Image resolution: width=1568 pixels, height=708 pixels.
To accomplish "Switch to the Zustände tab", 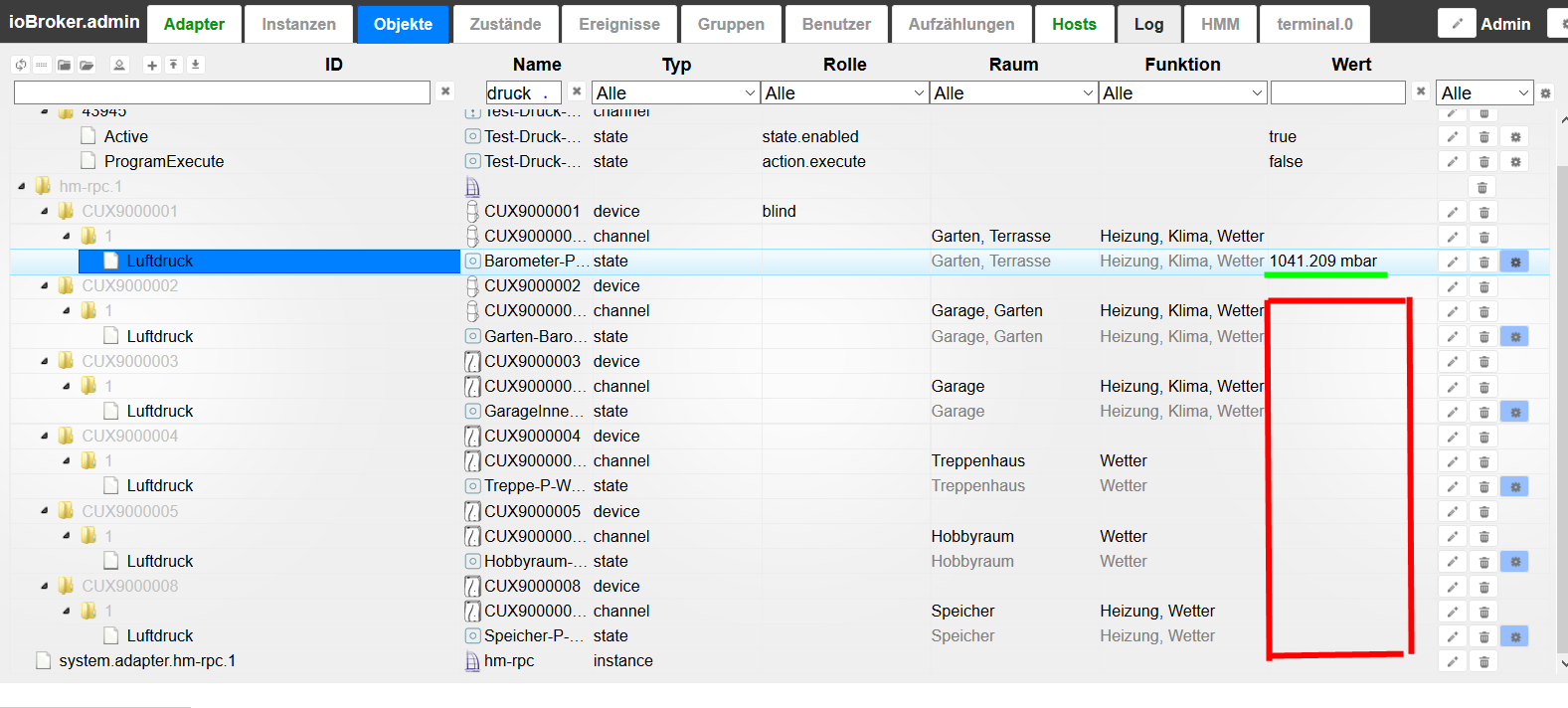I will (505, 24).
